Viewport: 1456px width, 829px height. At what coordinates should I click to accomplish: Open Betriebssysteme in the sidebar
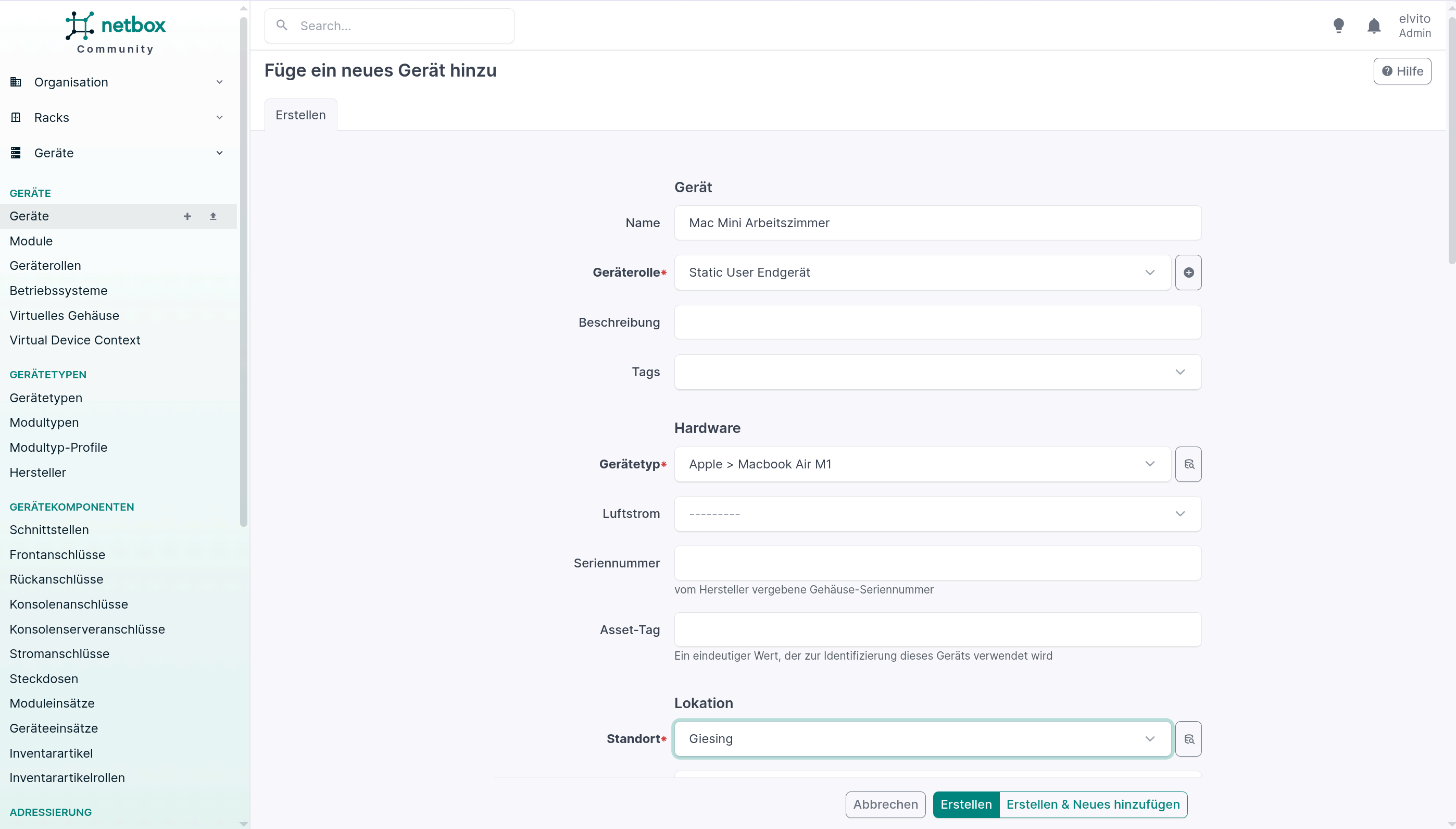(59, 290)
